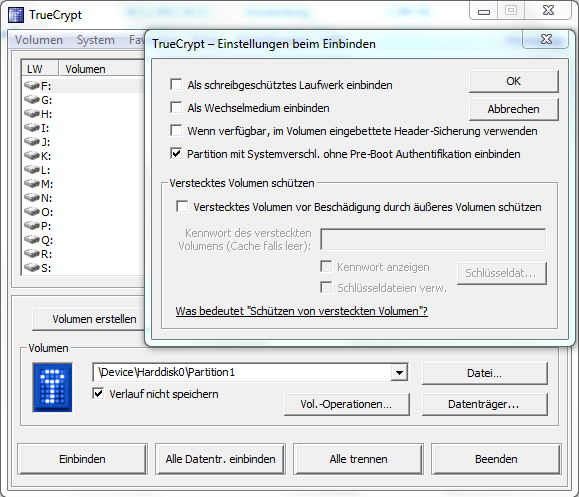Minimize the TrueCrypt main window

pos(484,11)
